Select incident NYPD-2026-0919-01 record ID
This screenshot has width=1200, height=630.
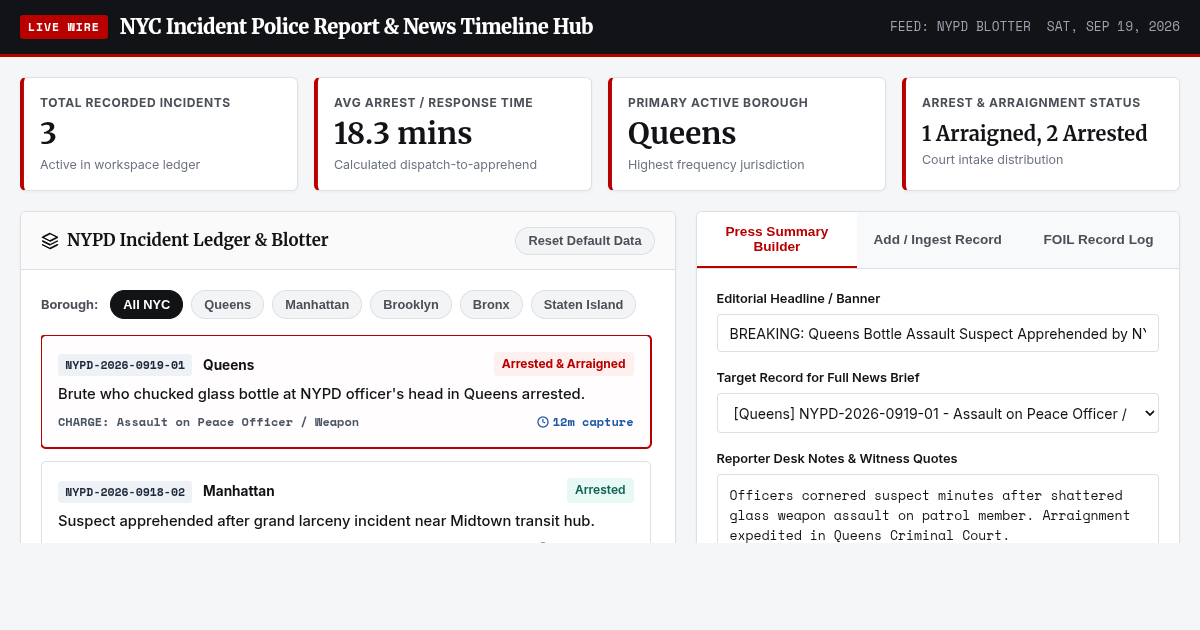coord(125,365)
